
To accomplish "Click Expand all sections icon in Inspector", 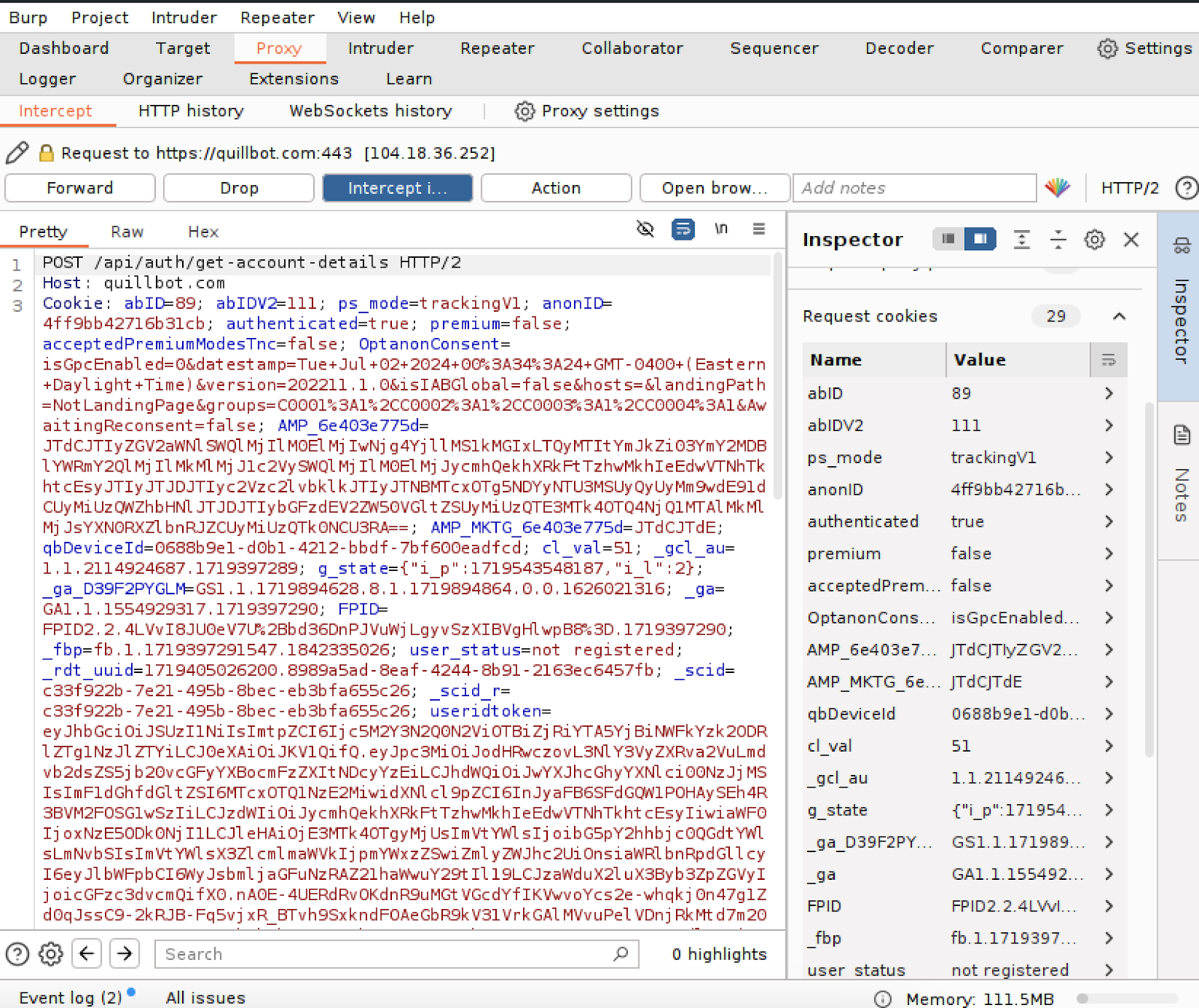I will [1021, 240].
